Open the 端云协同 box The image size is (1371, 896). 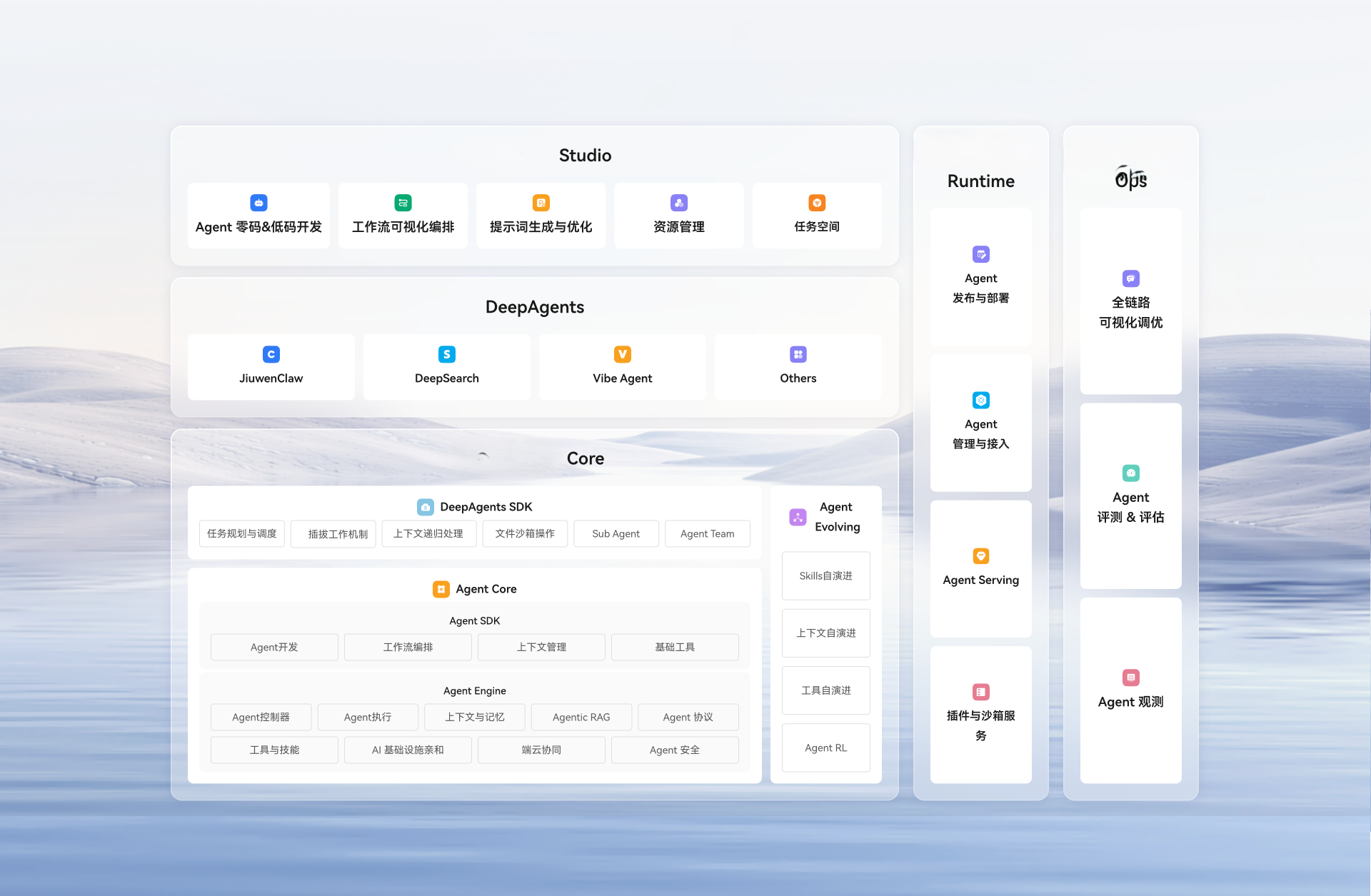[x=541, y=750]
